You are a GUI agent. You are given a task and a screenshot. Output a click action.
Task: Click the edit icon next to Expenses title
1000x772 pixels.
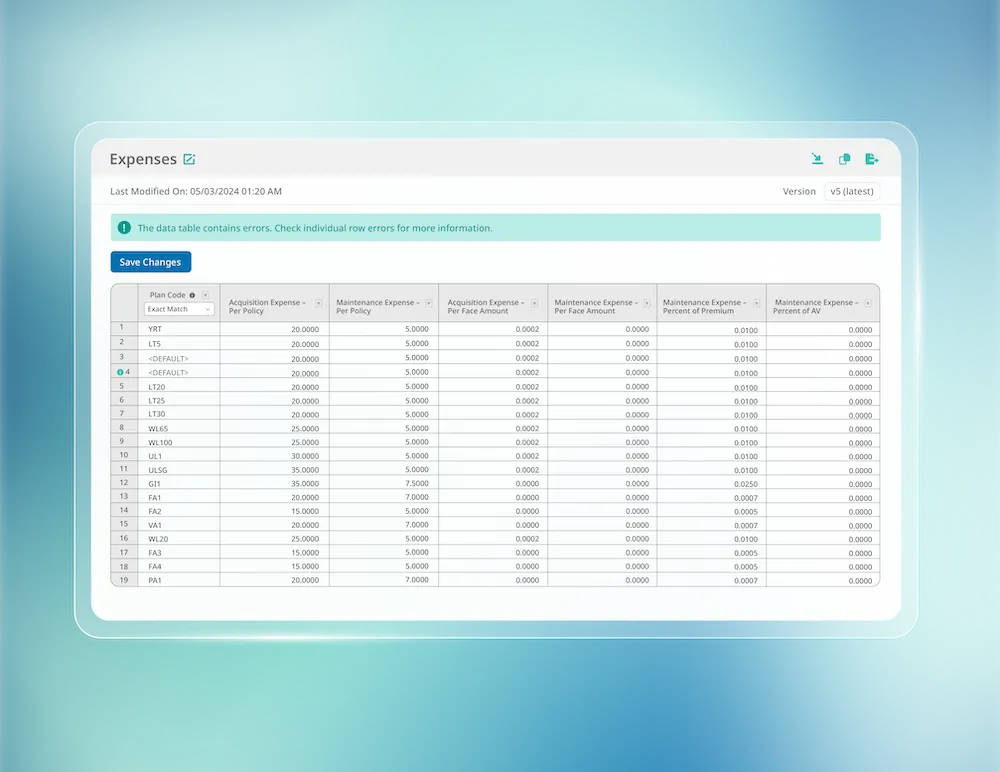(x=189, y=160)
